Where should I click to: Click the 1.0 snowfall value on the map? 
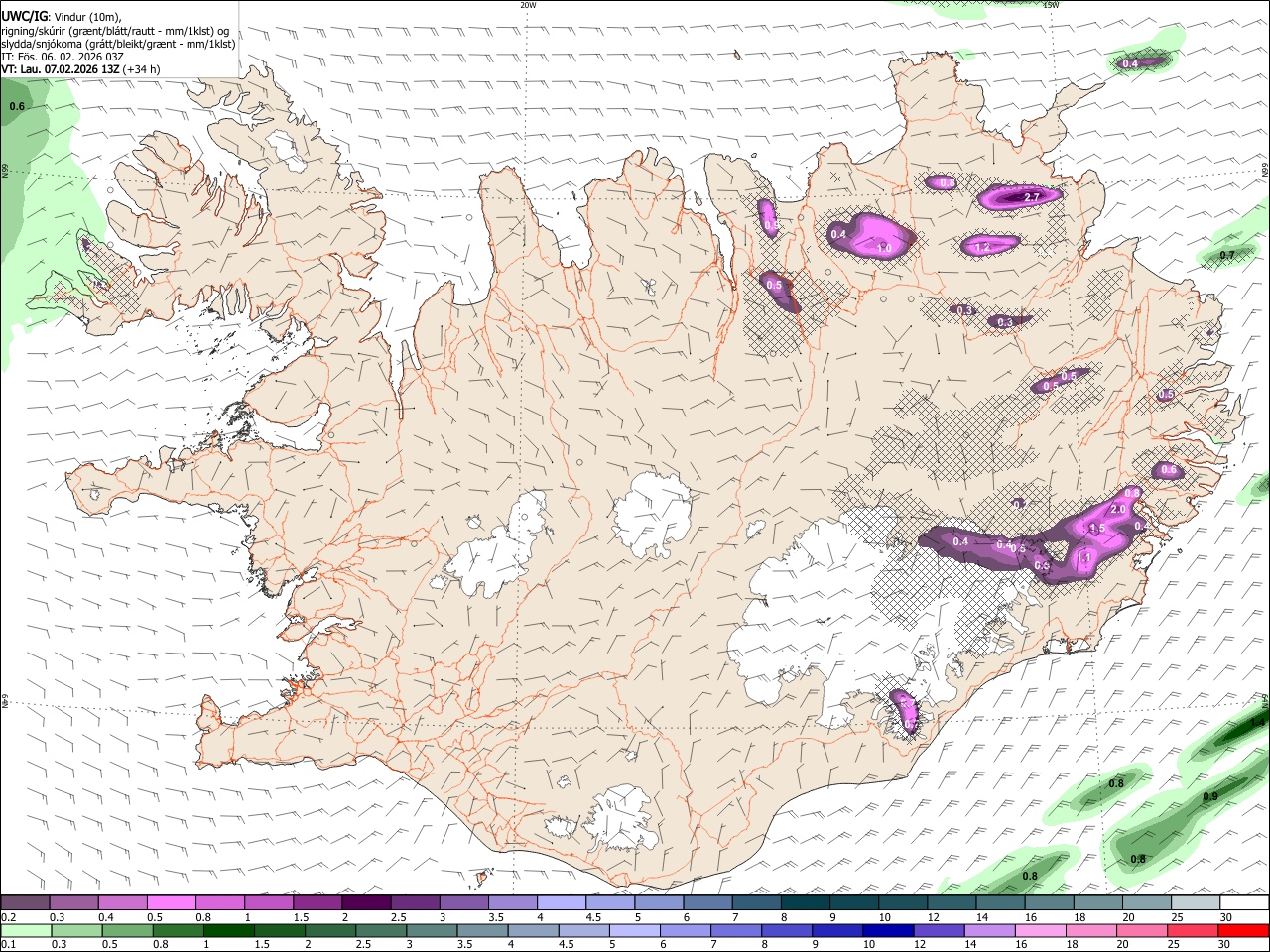[x=883, y=248]
